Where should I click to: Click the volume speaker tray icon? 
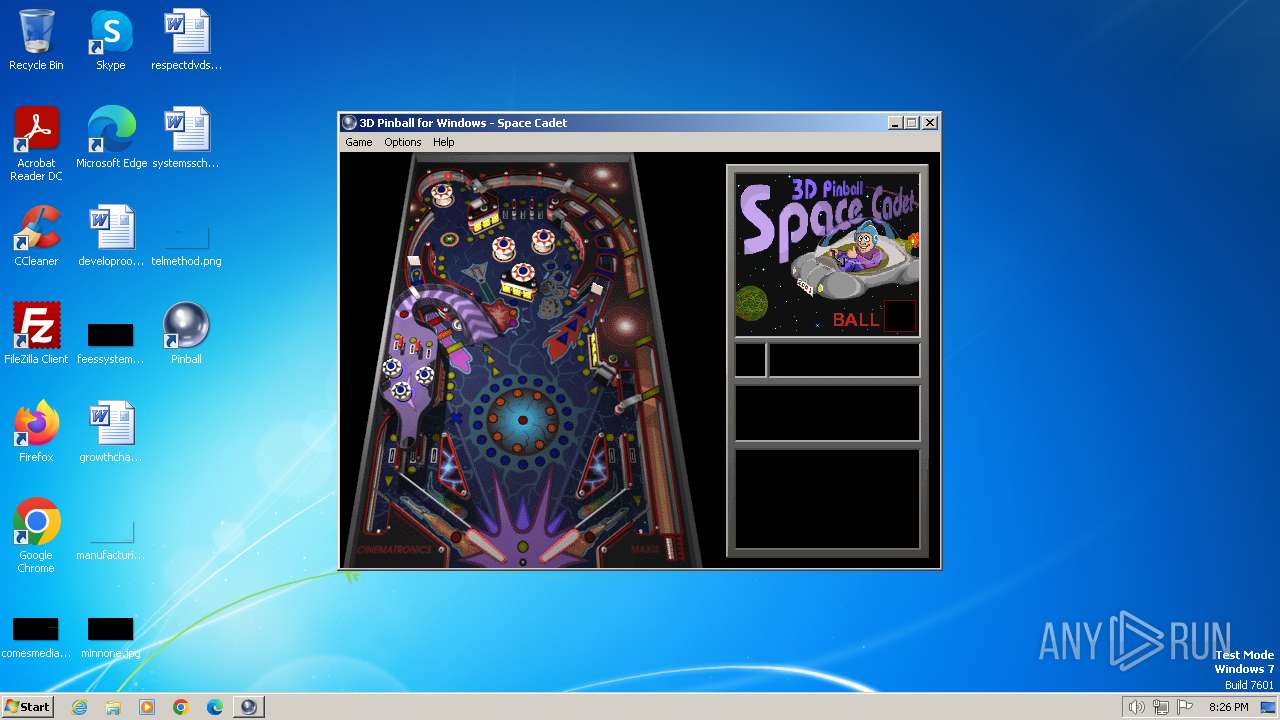point(1136,707)
